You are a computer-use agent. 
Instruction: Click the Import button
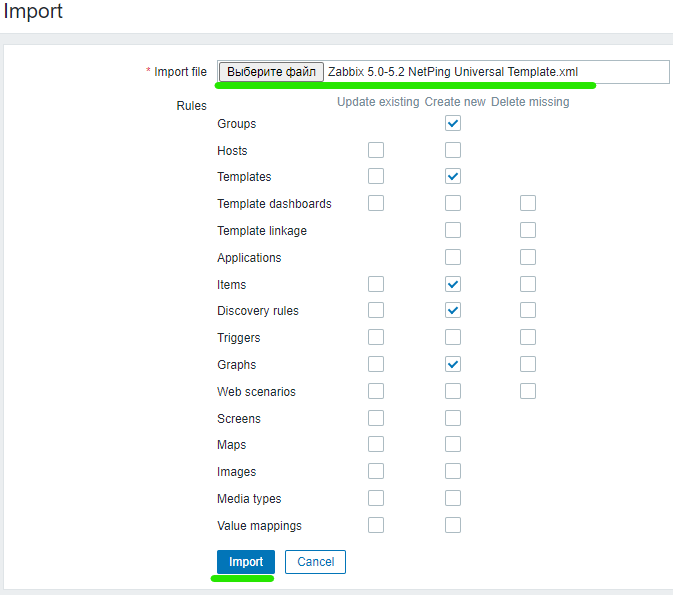246,562
